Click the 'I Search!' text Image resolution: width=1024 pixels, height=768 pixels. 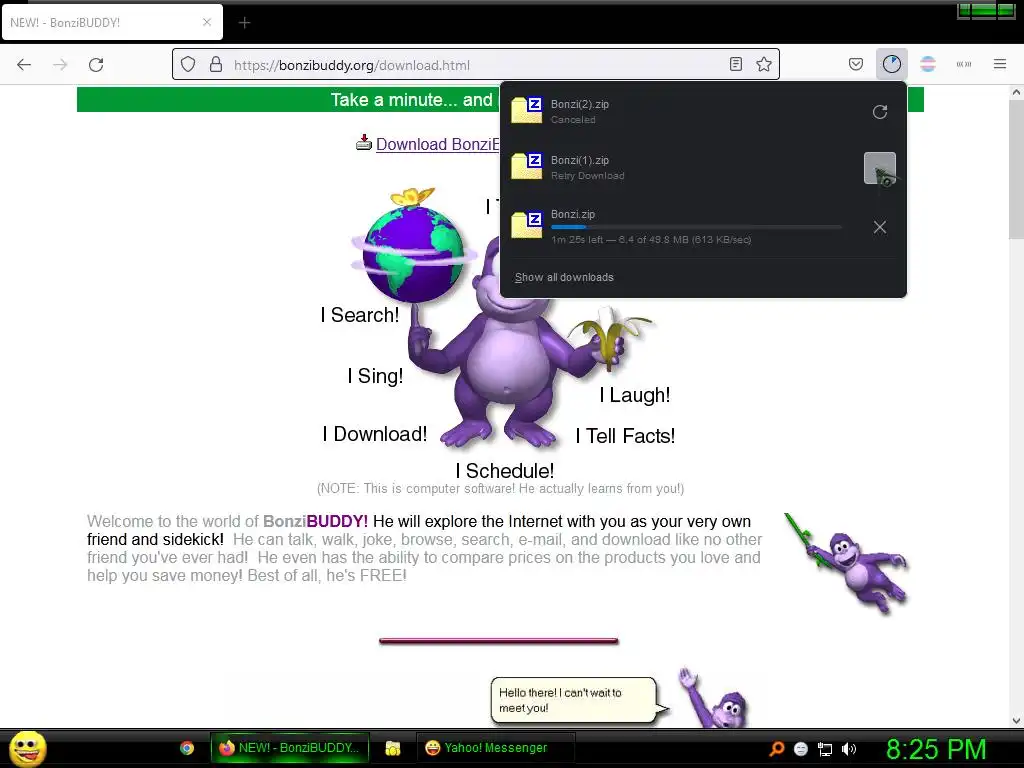pos(360,315)
